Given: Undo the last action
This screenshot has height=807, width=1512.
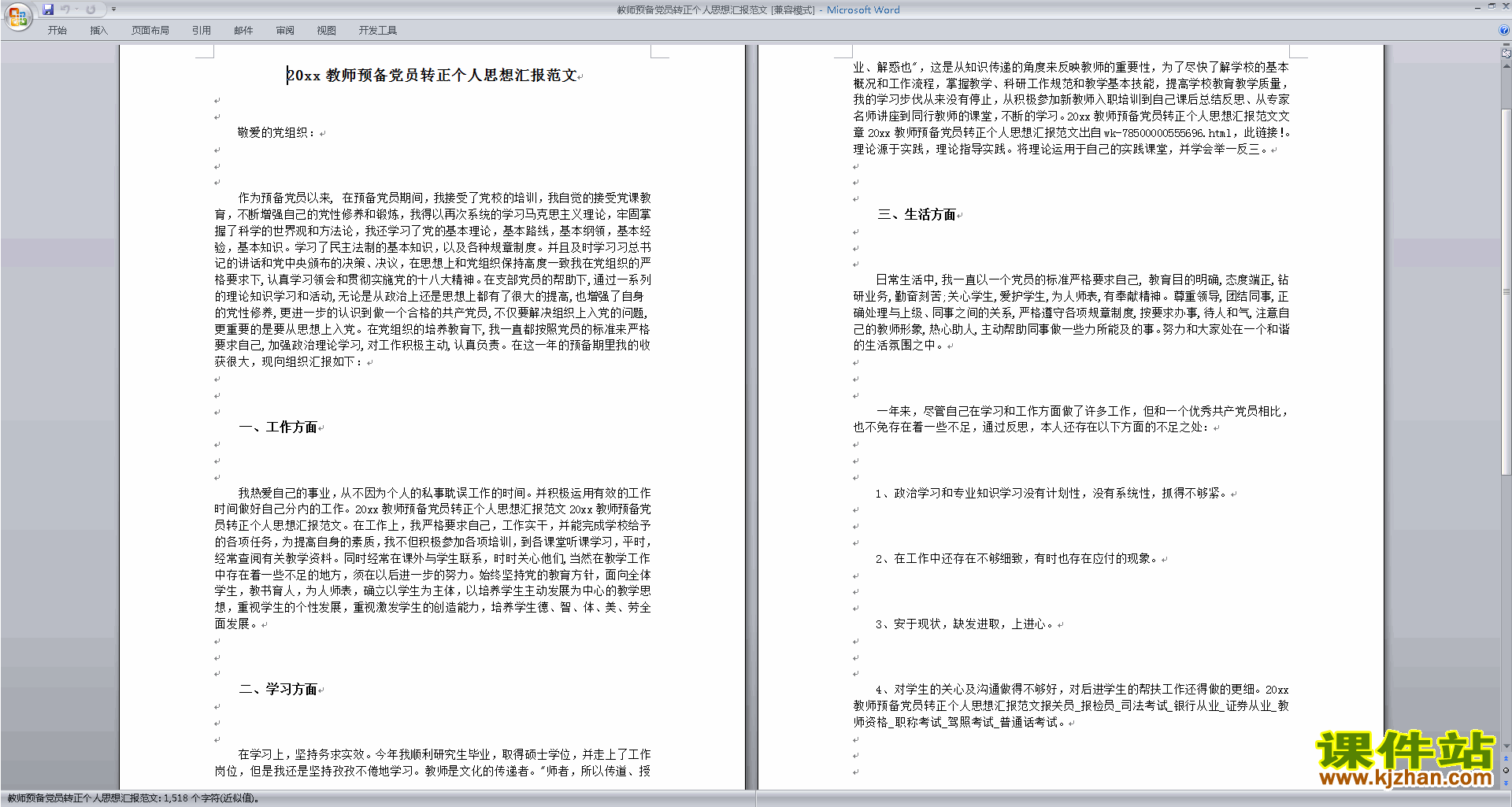Looking at the screenshot, I should (x=65, y=9).
